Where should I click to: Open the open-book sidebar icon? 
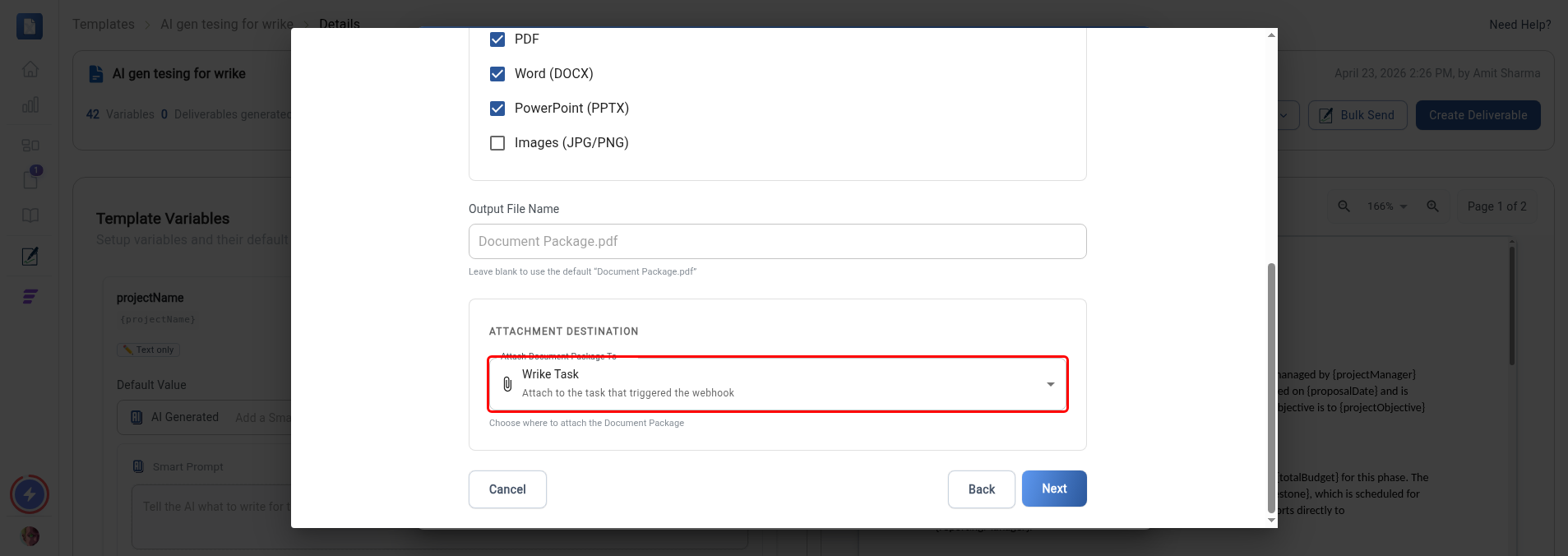(30, 215)
